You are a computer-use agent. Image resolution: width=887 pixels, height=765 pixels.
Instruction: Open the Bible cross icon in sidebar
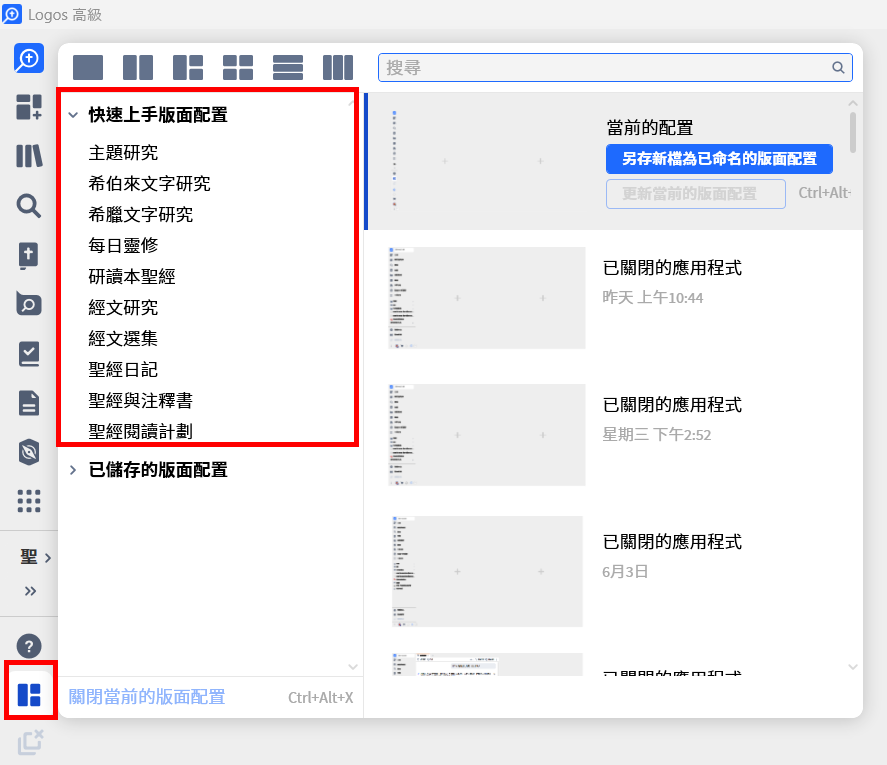[29, 255]
